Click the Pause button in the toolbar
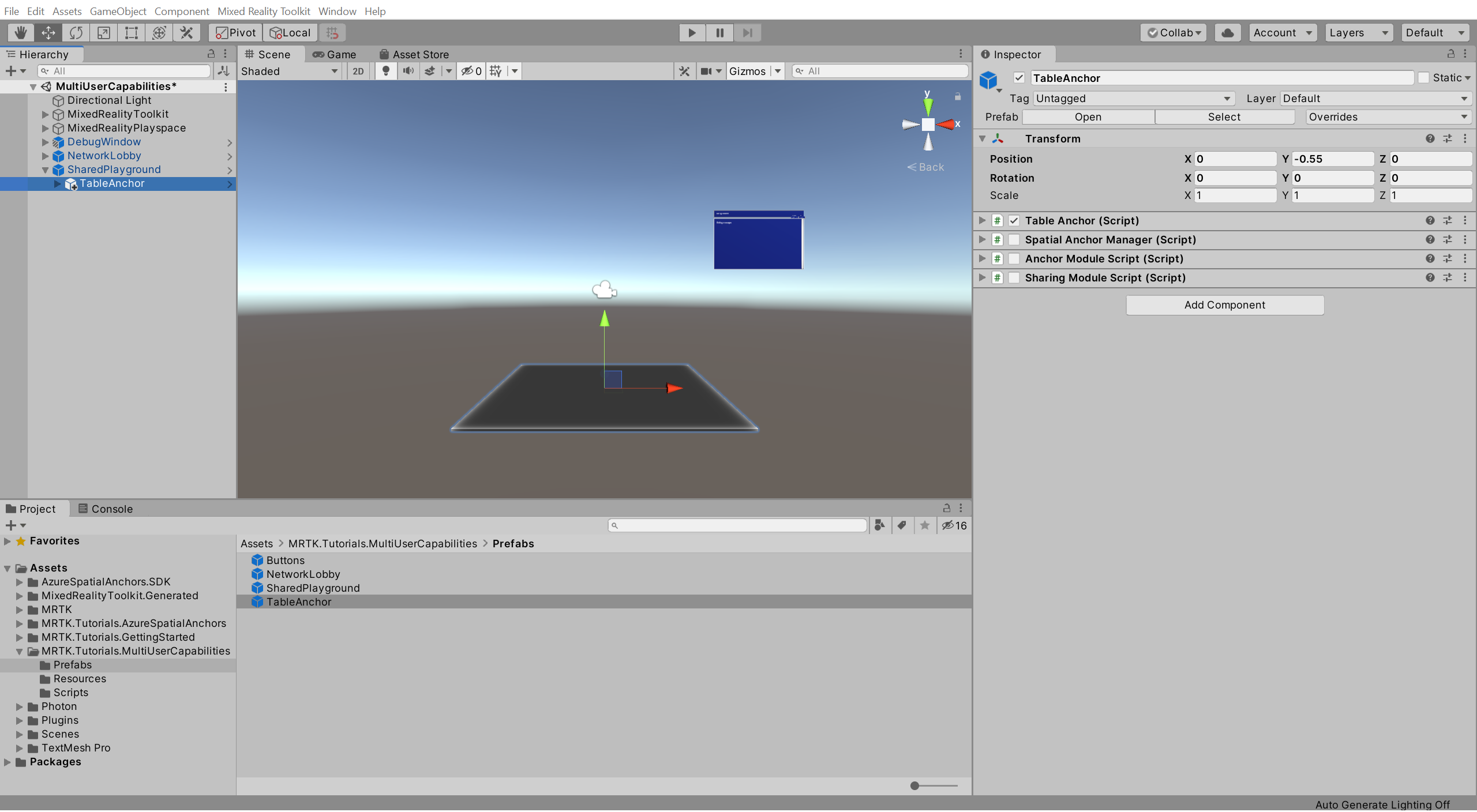Image resolution: width=1477 pixels, height=812 pixels. click(720, 32)
